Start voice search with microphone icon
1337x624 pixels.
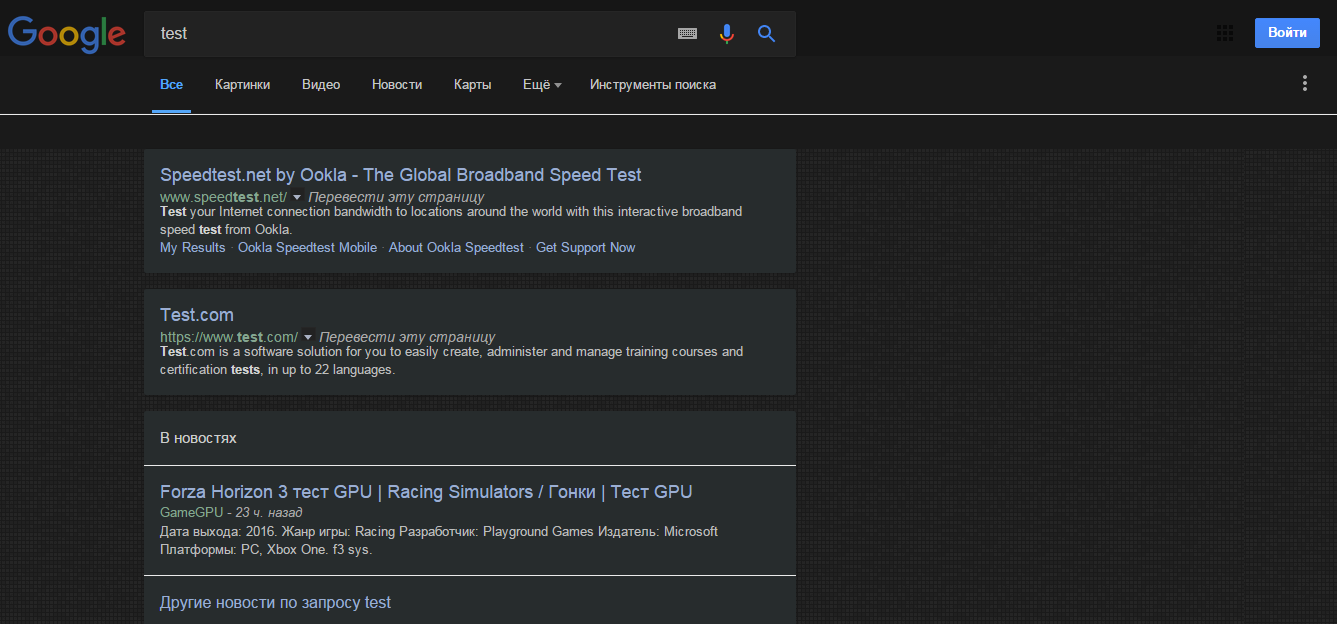click(x=727, y=33)
